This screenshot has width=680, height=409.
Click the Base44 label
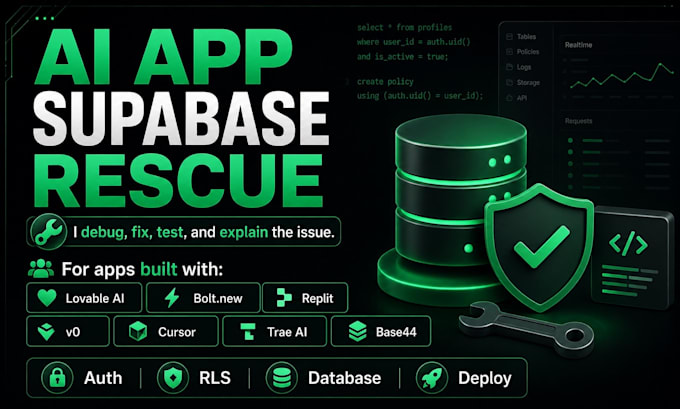coord(396,332)
